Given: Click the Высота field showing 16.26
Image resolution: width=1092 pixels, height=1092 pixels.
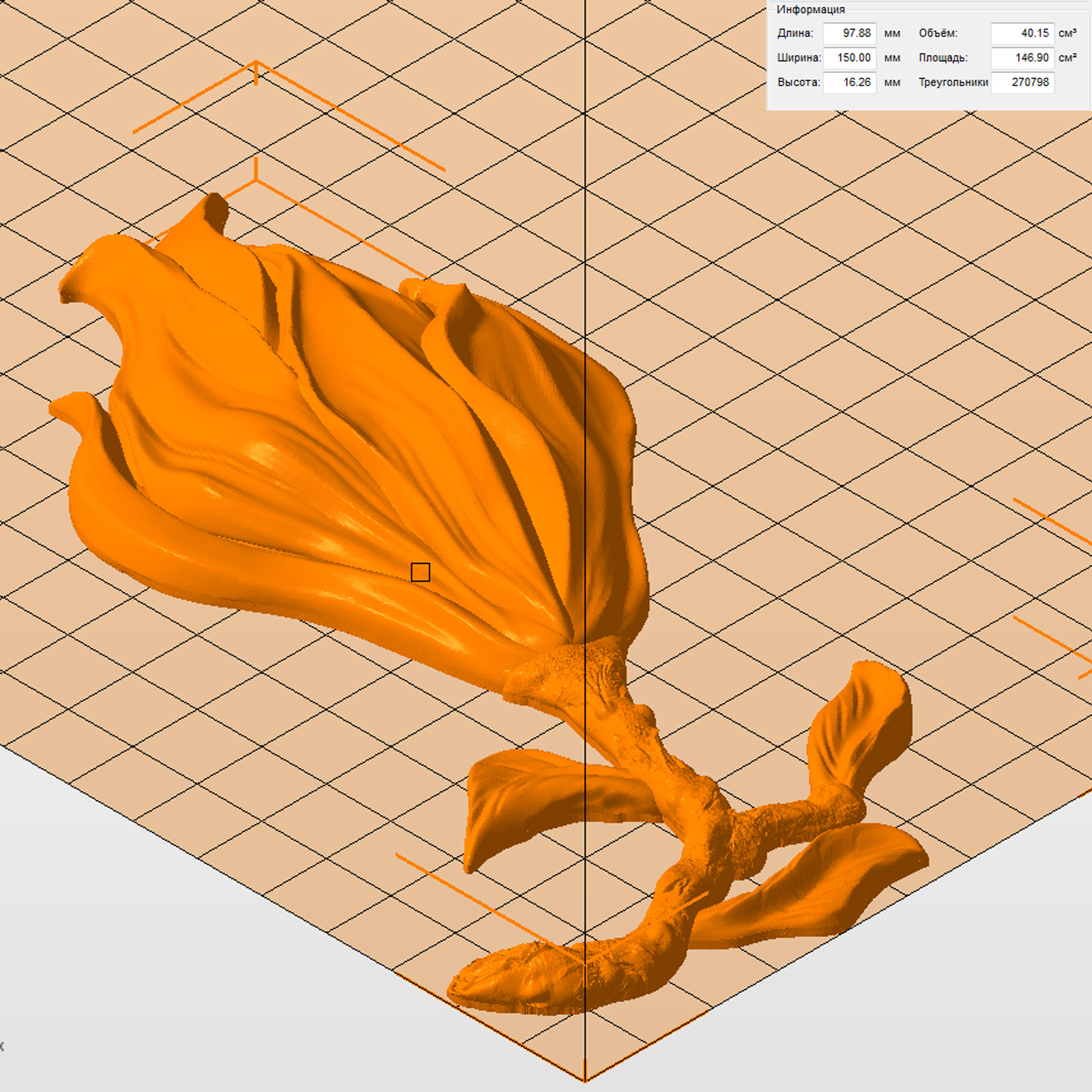Looking at the screenshot, I should 849,82.
